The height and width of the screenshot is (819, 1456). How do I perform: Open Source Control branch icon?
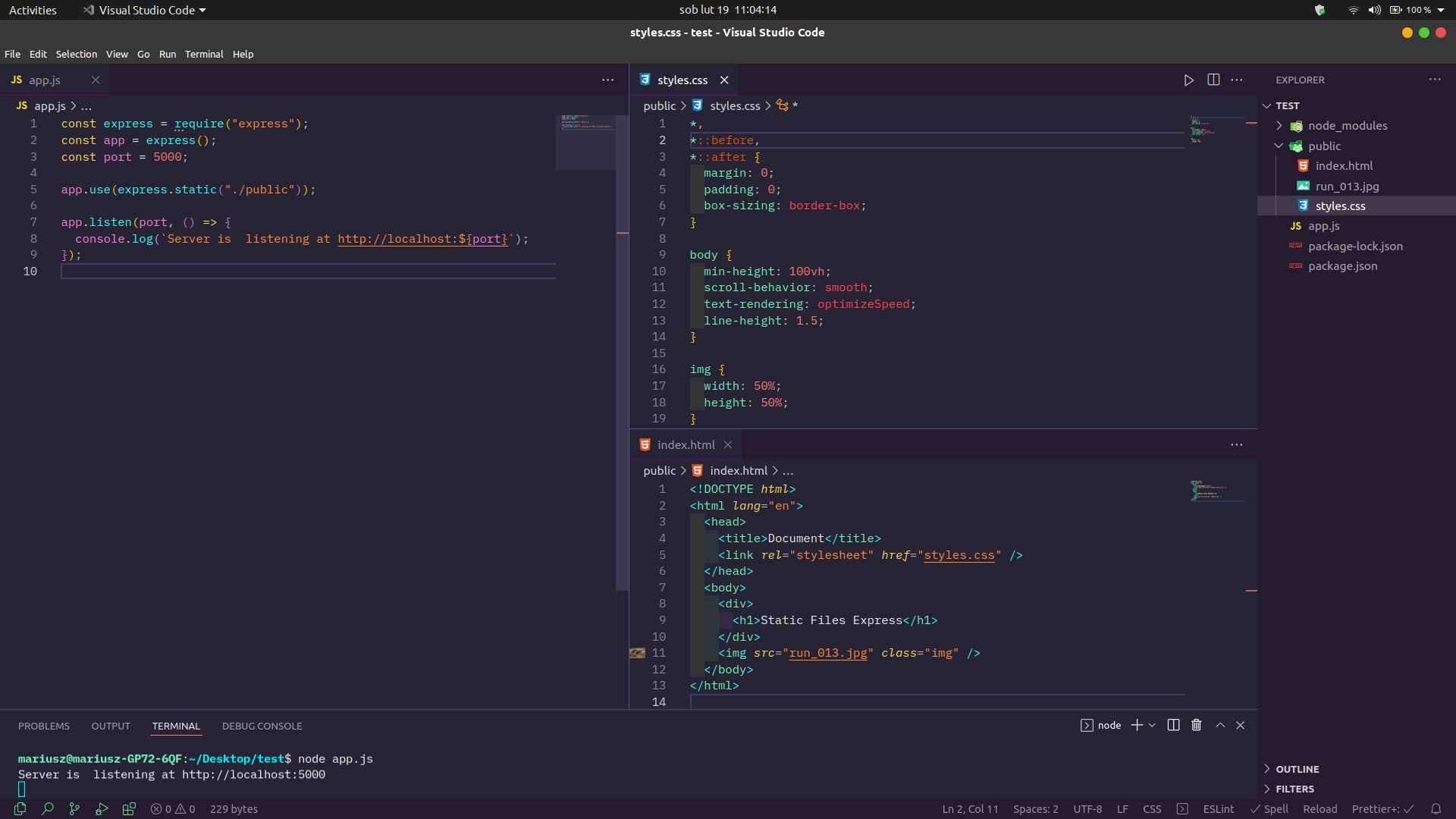click(x=74, y=809)
